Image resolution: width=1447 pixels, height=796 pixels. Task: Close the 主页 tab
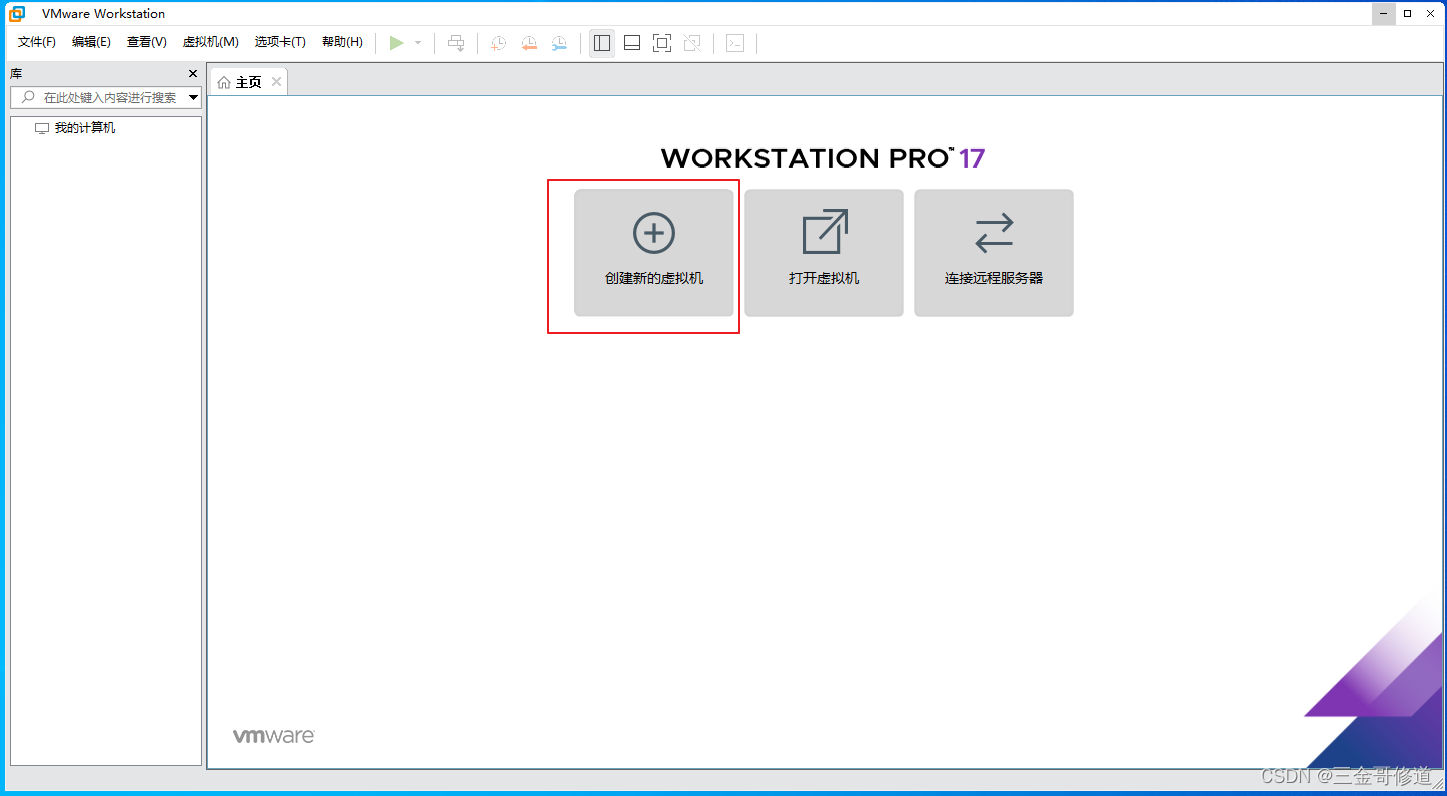pyautogui.click(x=277, y=81)
